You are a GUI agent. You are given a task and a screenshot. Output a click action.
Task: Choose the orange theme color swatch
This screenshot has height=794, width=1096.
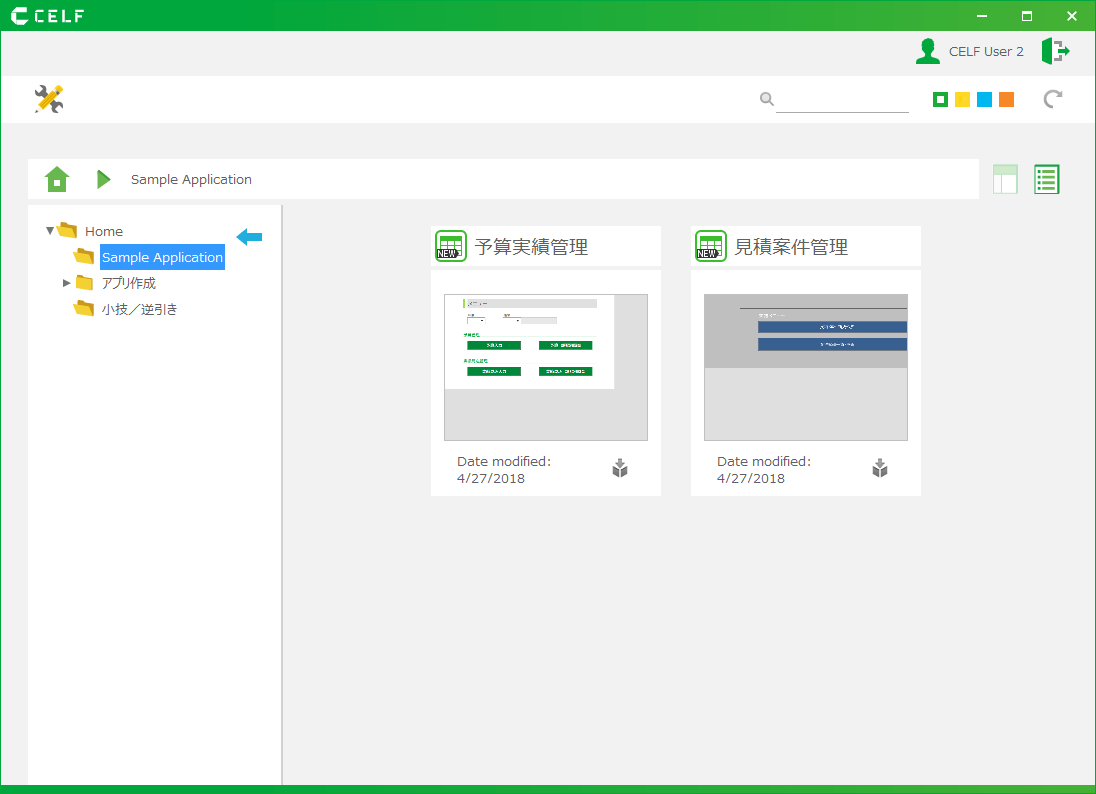[x=1006, y=99]
